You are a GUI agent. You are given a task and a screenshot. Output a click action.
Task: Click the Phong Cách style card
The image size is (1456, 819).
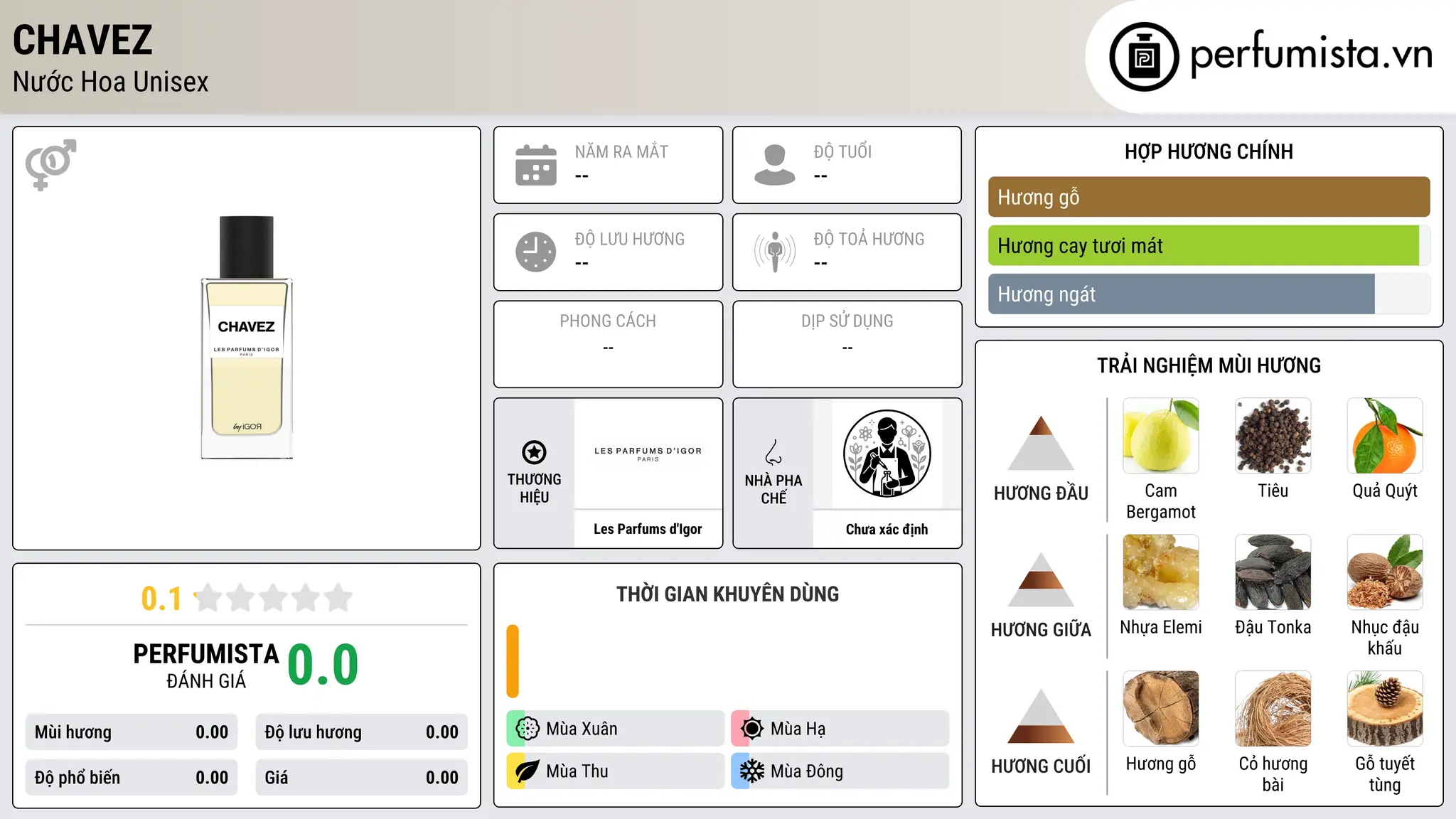click(x=608, y=344)
